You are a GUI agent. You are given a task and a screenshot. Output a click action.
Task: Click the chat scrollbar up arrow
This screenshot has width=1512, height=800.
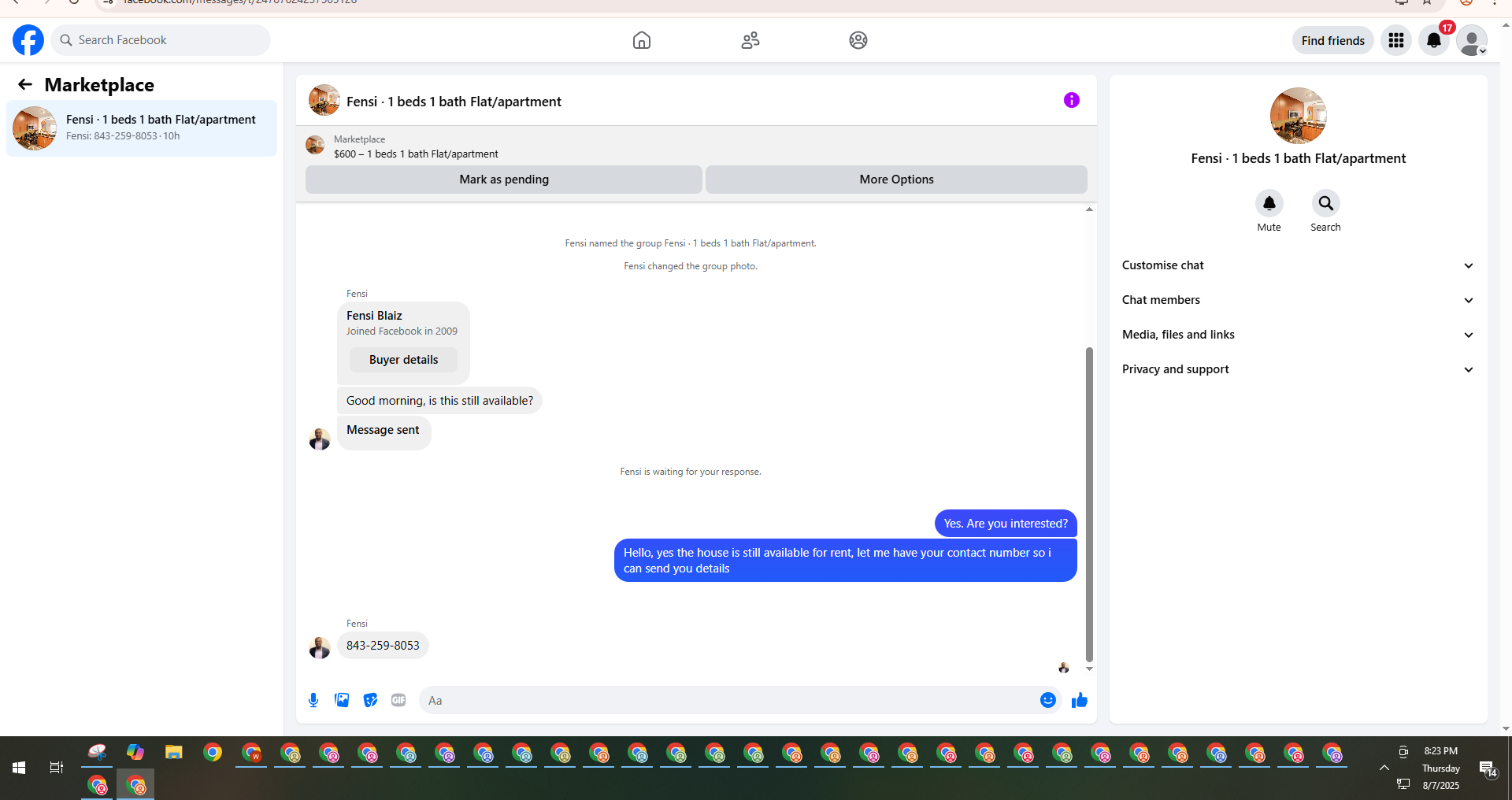click(1089, 209)
